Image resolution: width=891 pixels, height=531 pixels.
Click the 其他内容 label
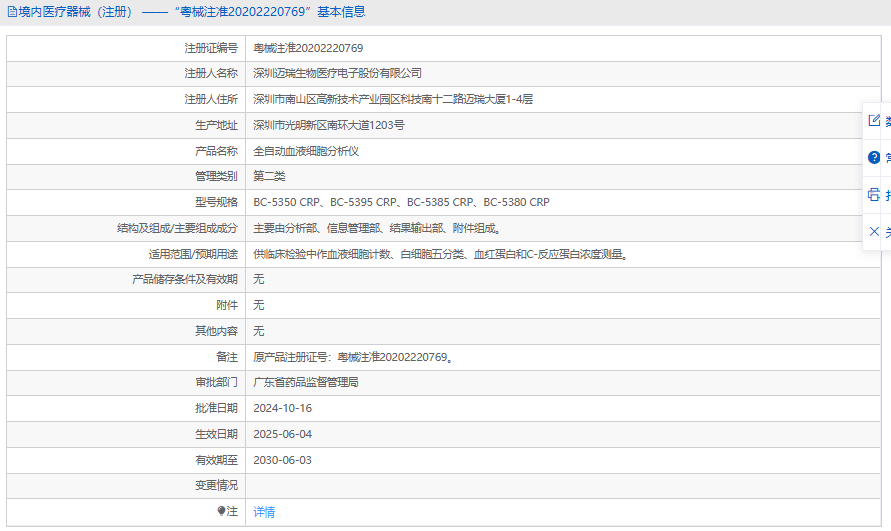tap(216, 331)
